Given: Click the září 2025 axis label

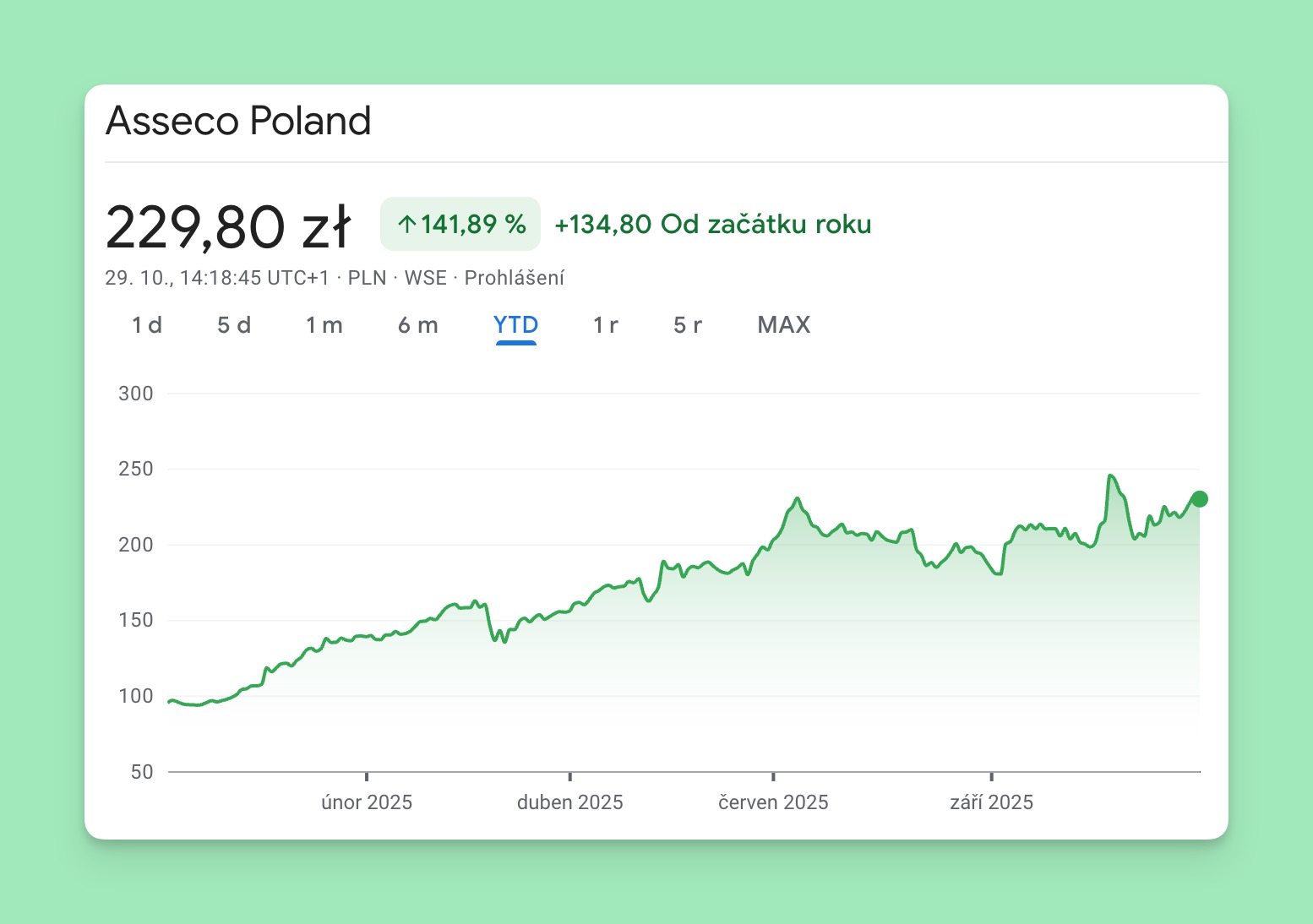Looking at the screenshot, I should (x=991, y=802).
